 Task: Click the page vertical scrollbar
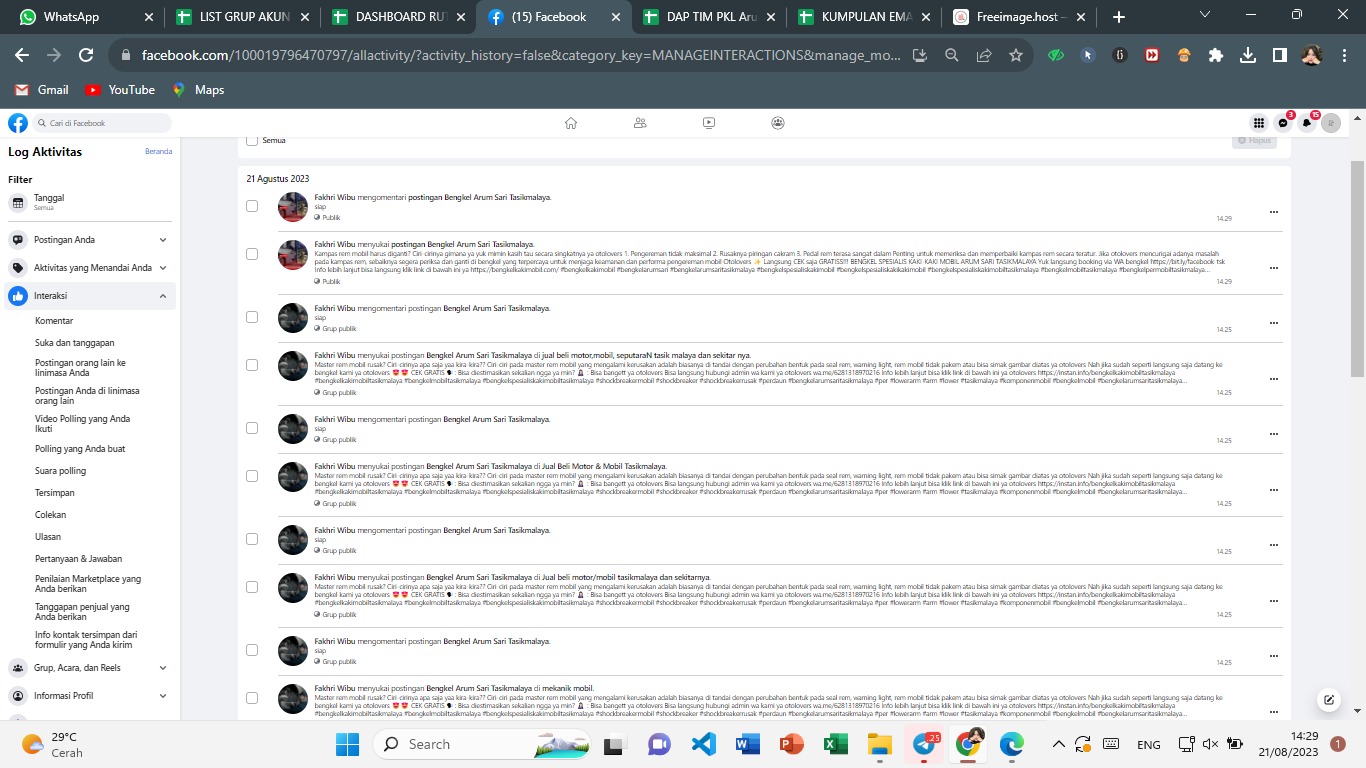(1357, 268)
